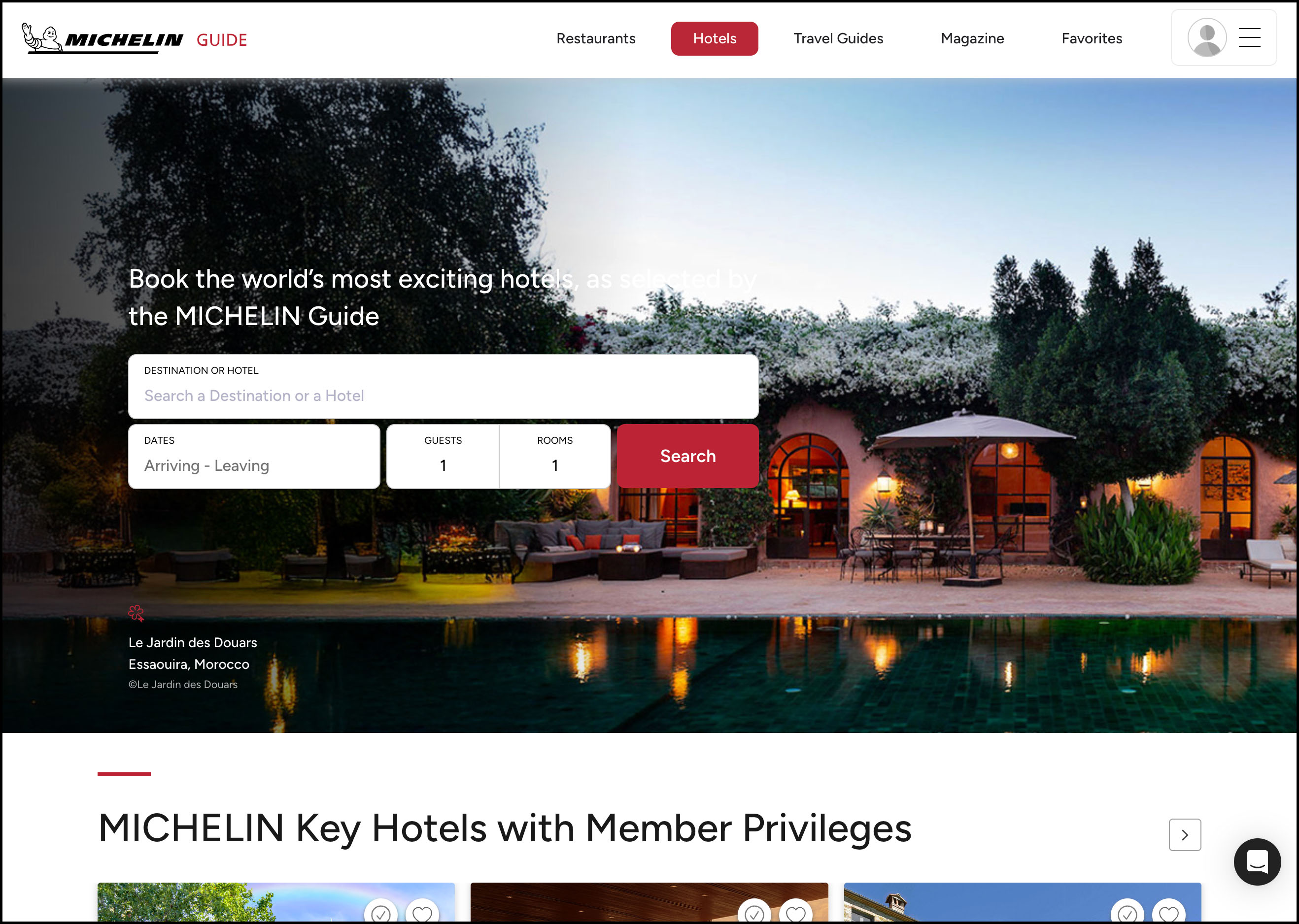The height and width of the screenshot is (924, 1299).
Task: Open the hamburger menu icon
Action: click(x=1250, y=37)
